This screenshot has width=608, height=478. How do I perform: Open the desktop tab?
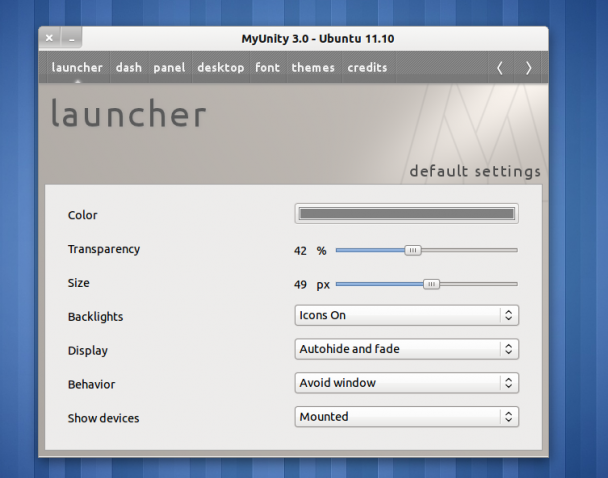coord(221,67)
